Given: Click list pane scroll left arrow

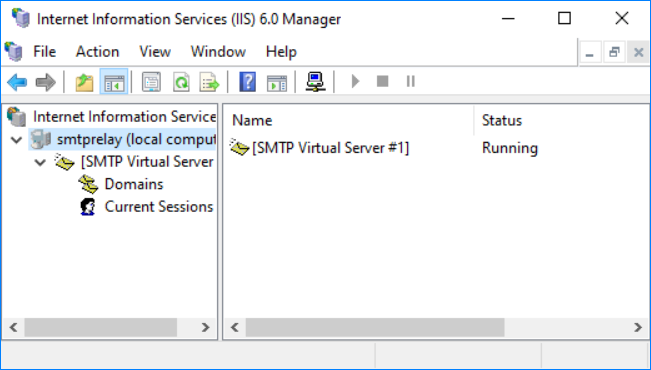Looking at the screenshot, I should 235,327.
